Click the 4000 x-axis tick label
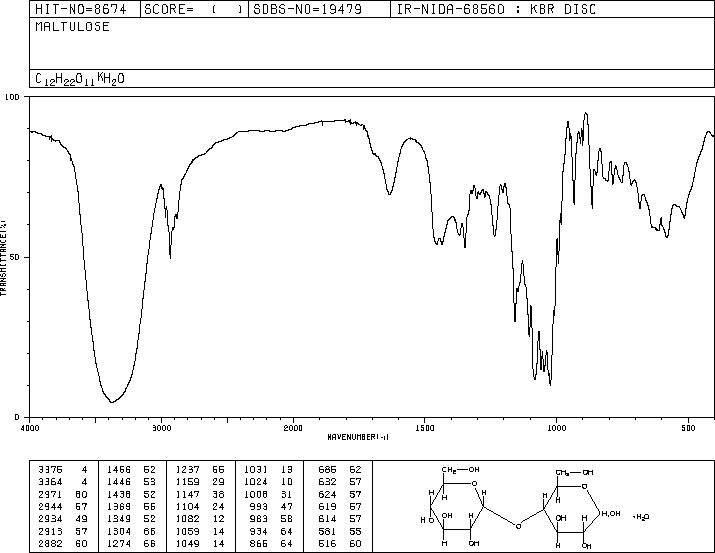715x553 pixels. [x=30, y=428]
